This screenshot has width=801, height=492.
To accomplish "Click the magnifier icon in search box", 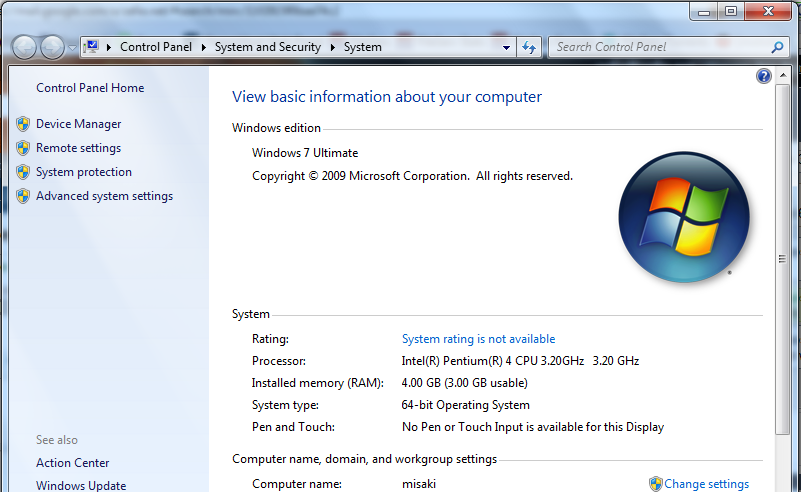I will point(777,47).
